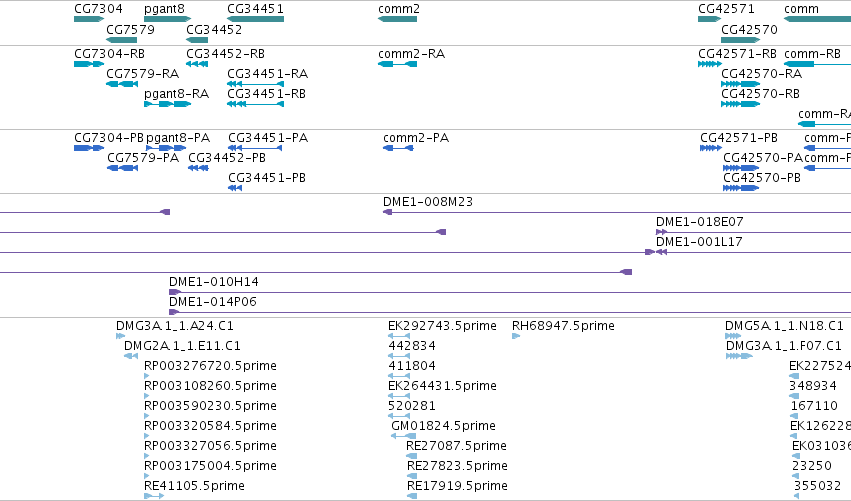Click the comm-RB transcript label
Image resolution: width=851 pixels, height=501 pixels.
[812, 54]
